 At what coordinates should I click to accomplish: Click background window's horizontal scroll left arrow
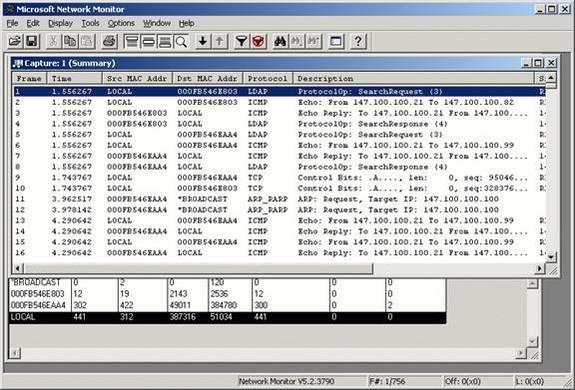[15, 353]
